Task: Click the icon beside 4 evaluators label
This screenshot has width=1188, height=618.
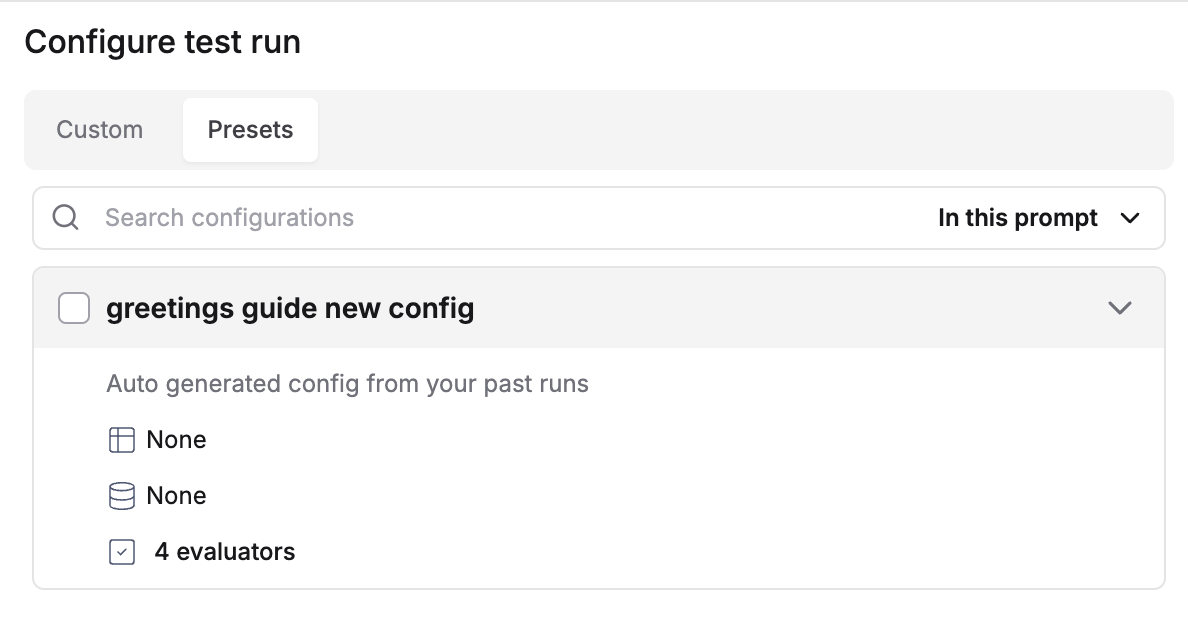Action: (x=121, y=551)
